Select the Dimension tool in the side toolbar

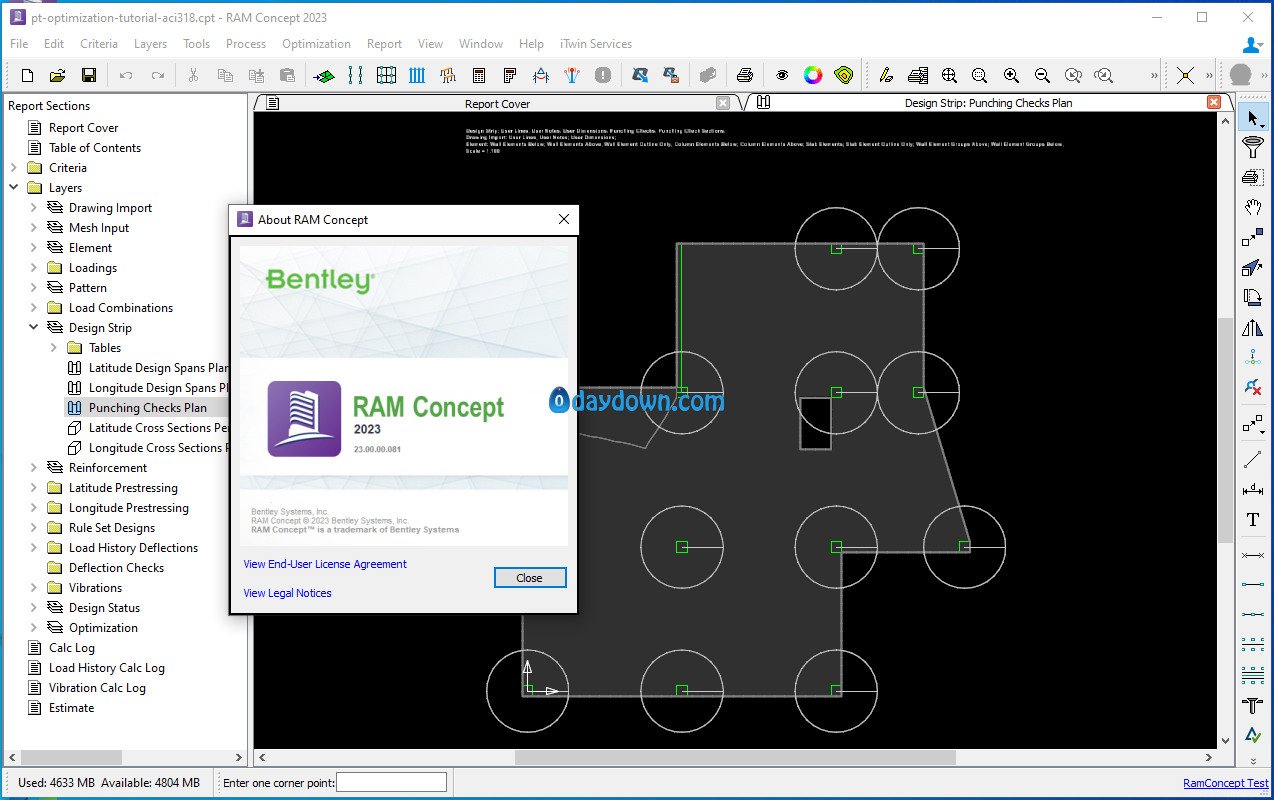point(1252,490)
